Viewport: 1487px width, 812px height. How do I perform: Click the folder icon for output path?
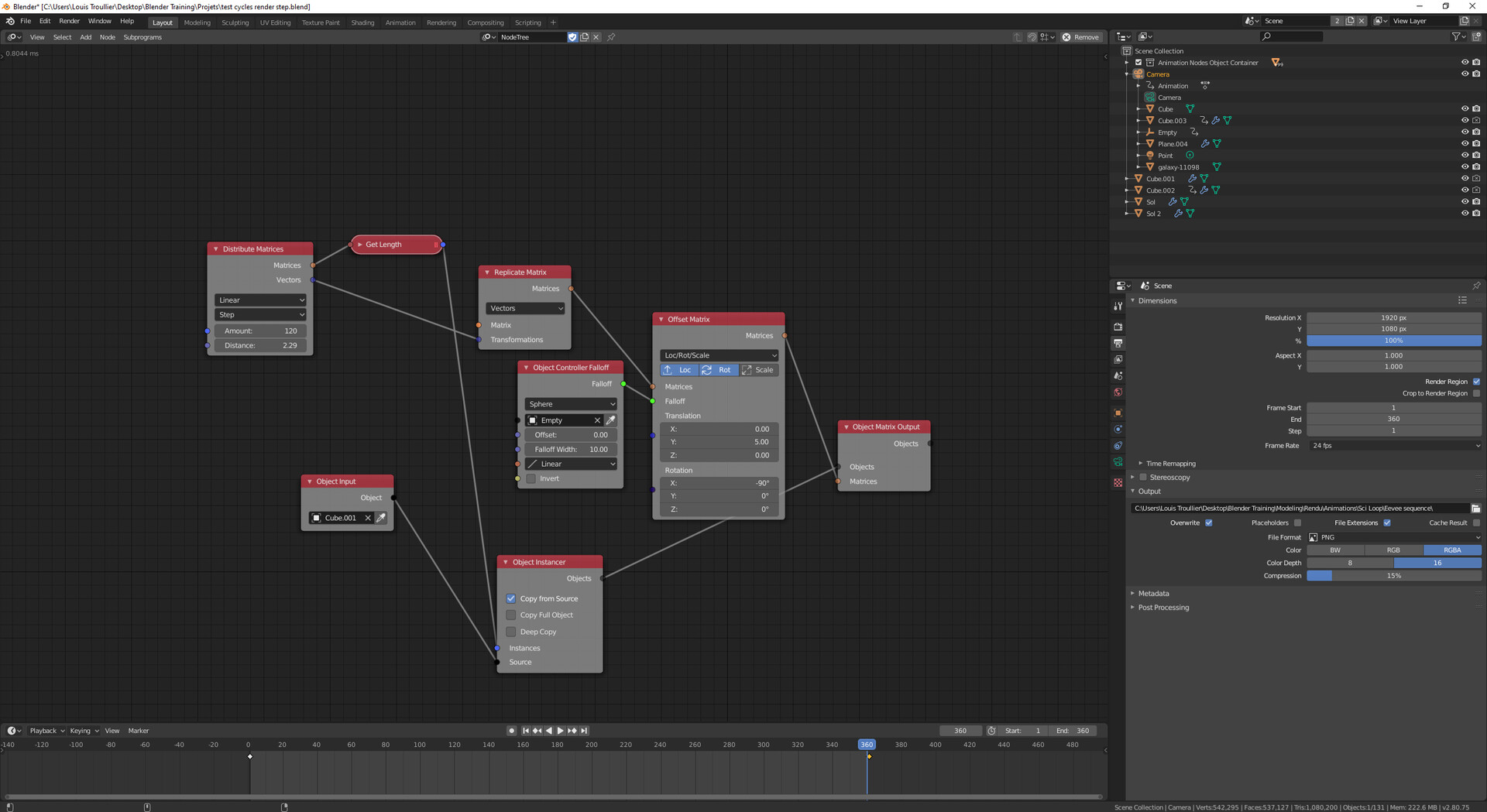(1475, 509)
